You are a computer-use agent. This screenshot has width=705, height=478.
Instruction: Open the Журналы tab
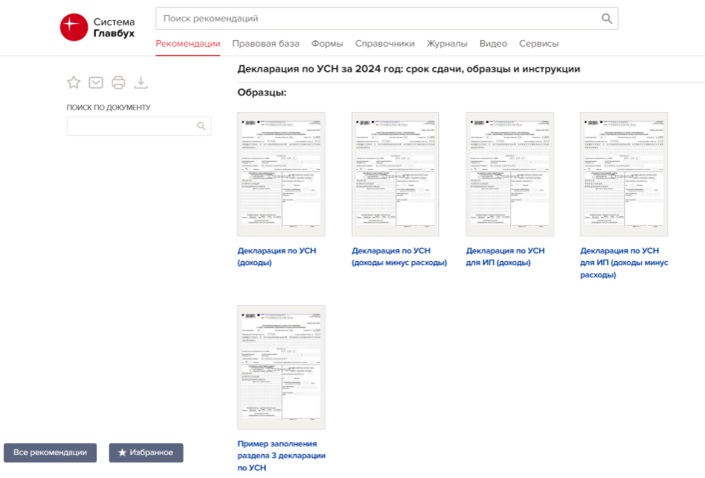click(x=447, y=44)
